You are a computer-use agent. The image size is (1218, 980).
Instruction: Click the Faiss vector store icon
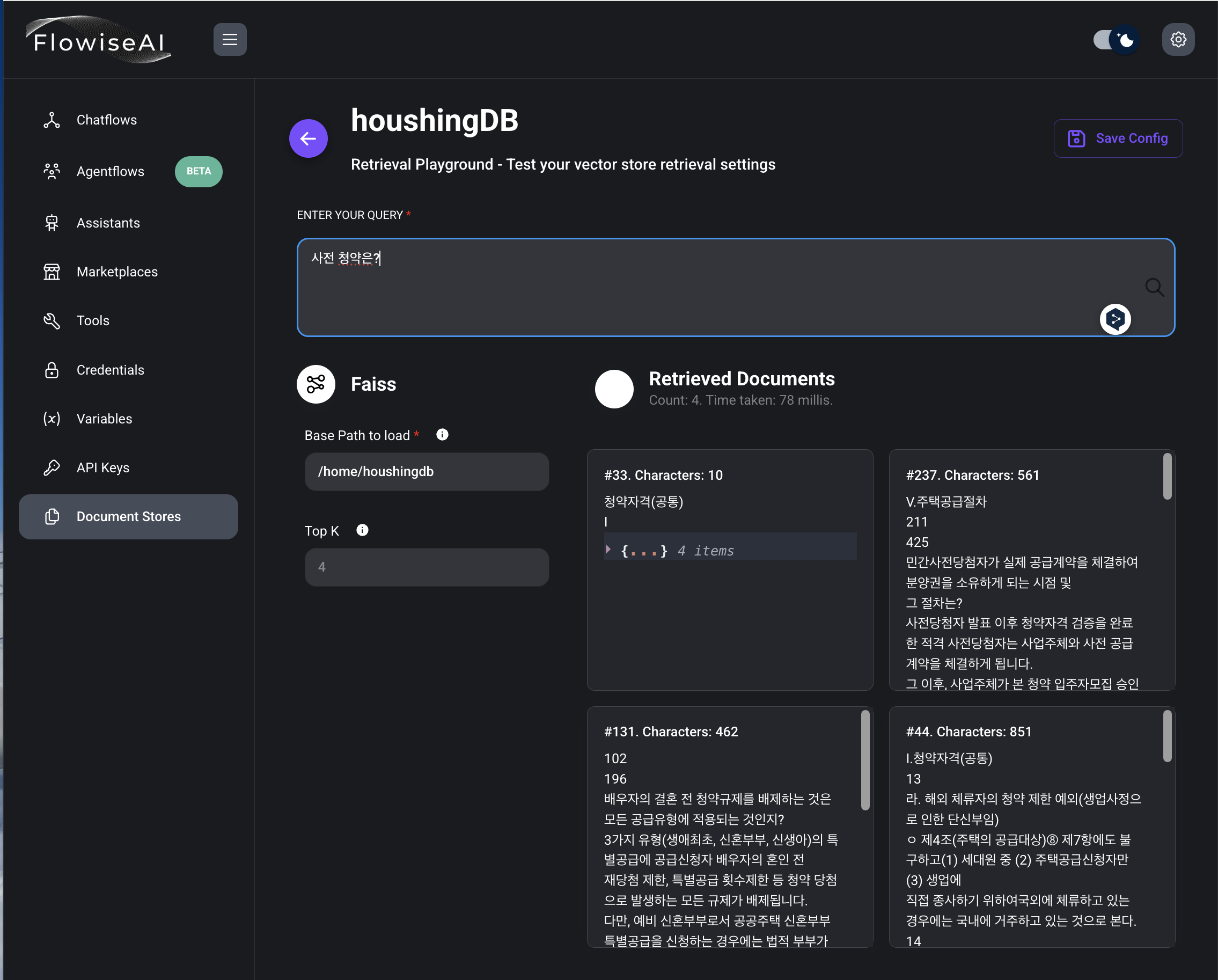(x=316, y=384)
